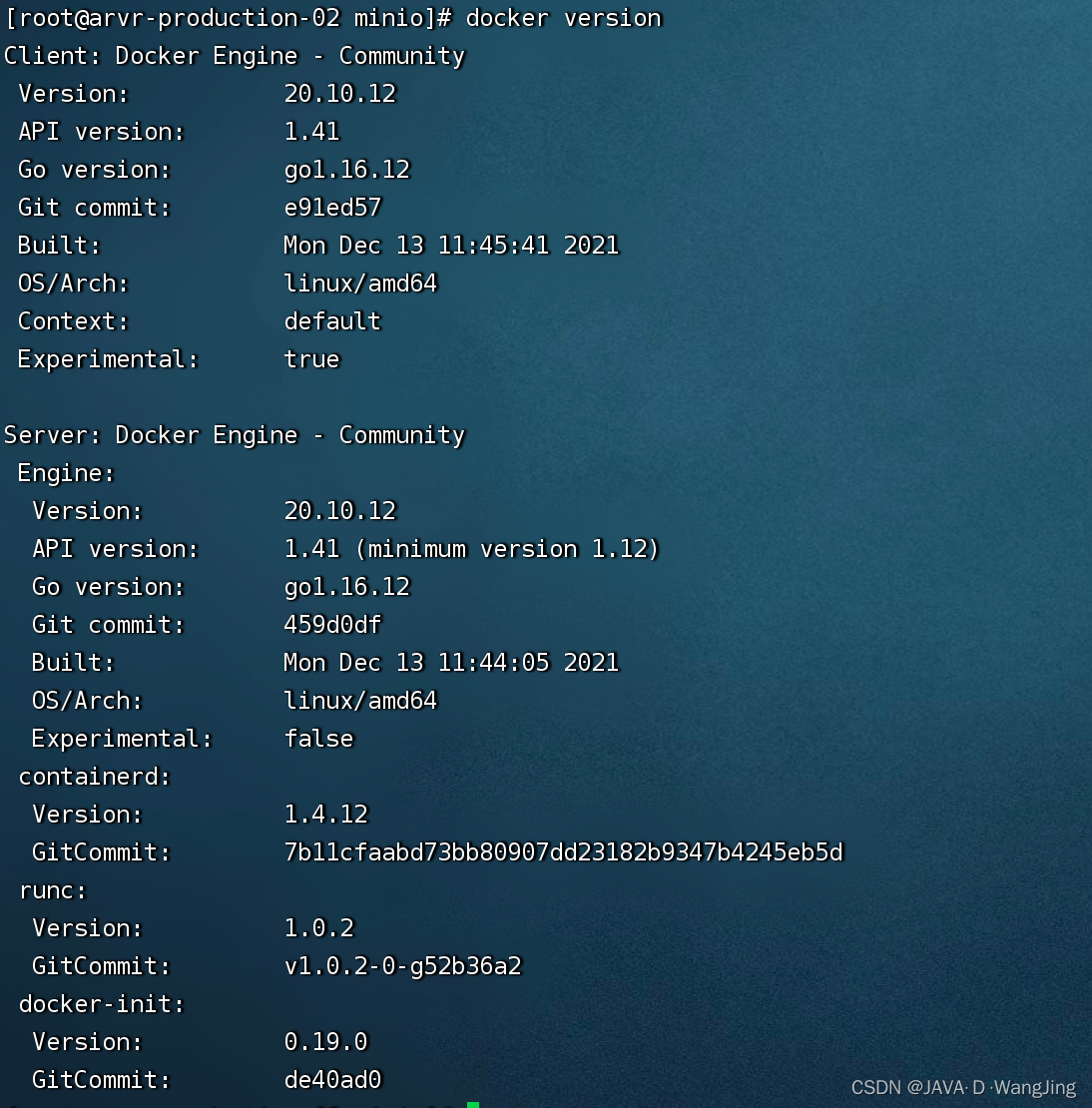The width and height of the screenshot is (1092, 1108).
Task: Click the 'minimum version 1.12' text
Action: (508, 549)
